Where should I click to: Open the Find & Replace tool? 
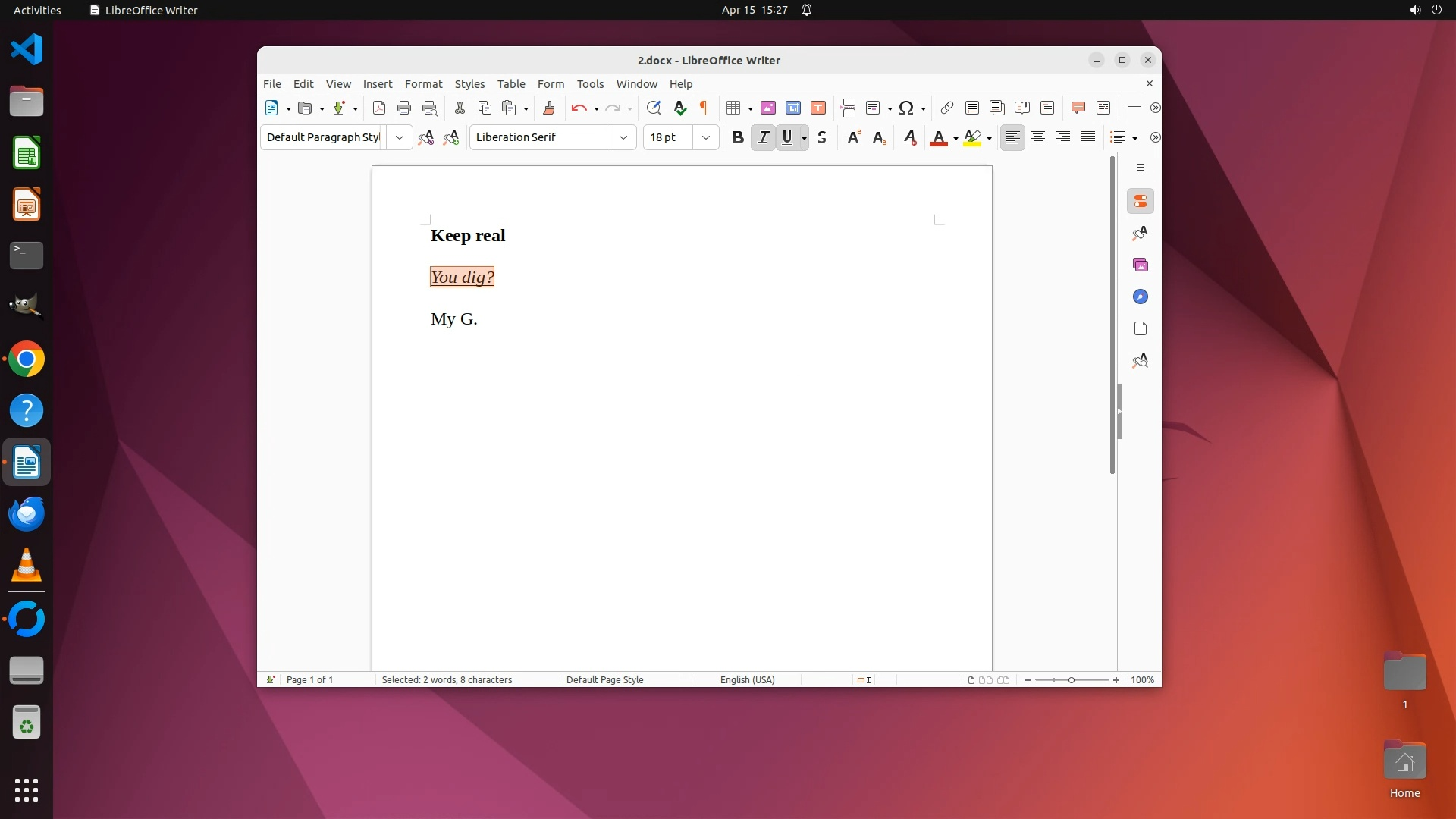click(654, 108)
